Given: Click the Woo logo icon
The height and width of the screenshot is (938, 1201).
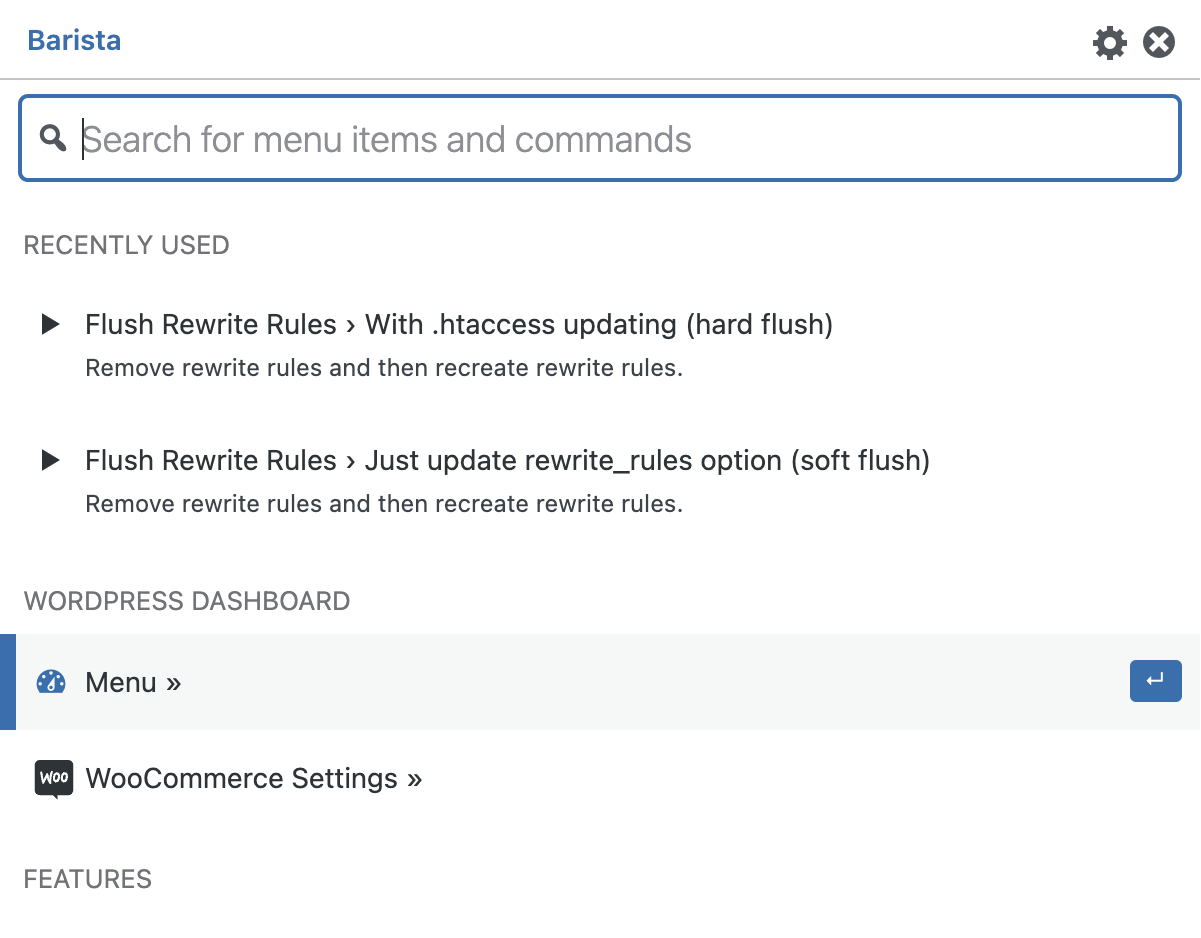Looking at the screenshot, I should point(54,778).
